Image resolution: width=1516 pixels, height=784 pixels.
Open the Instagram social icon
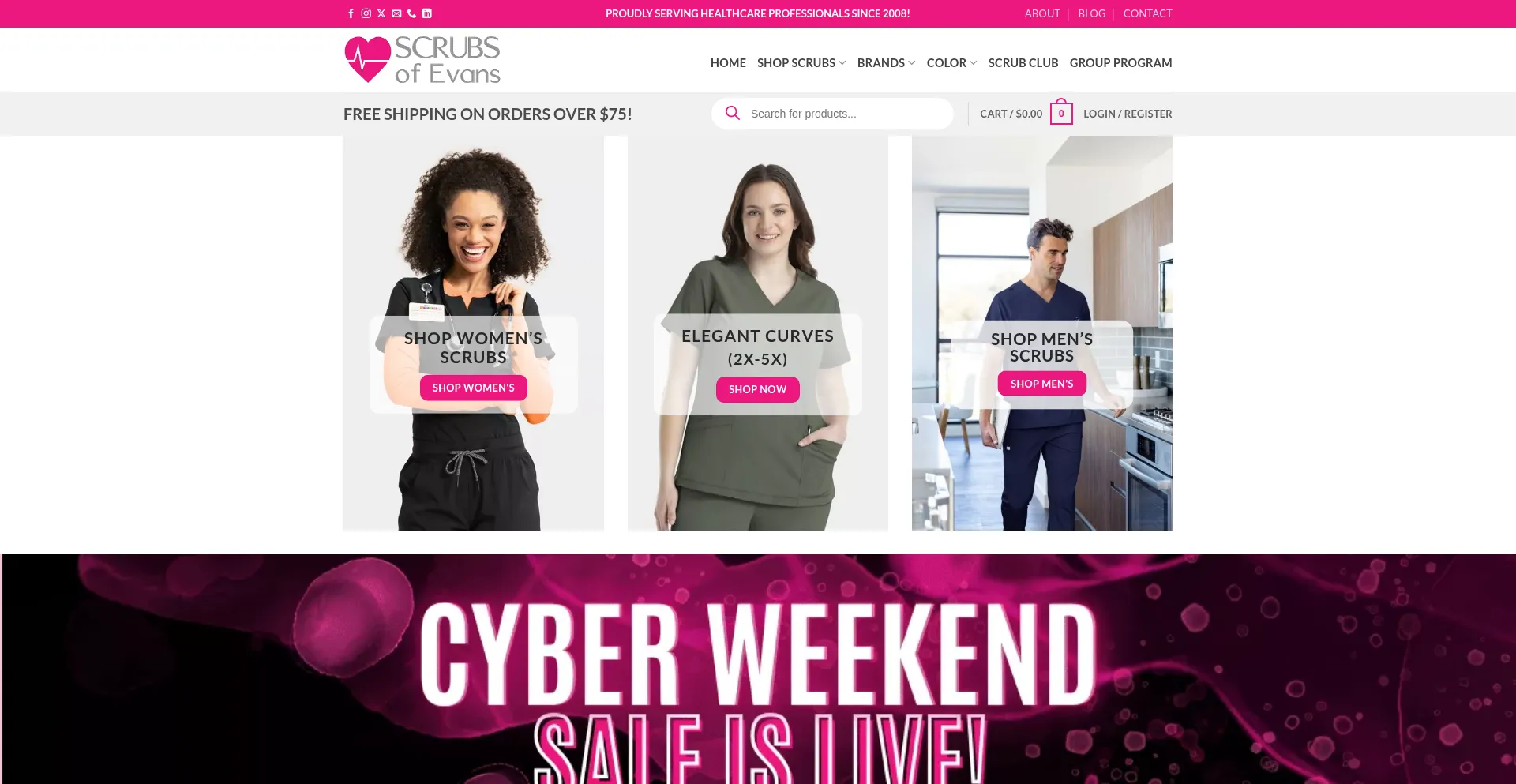[x=366, y=13]
